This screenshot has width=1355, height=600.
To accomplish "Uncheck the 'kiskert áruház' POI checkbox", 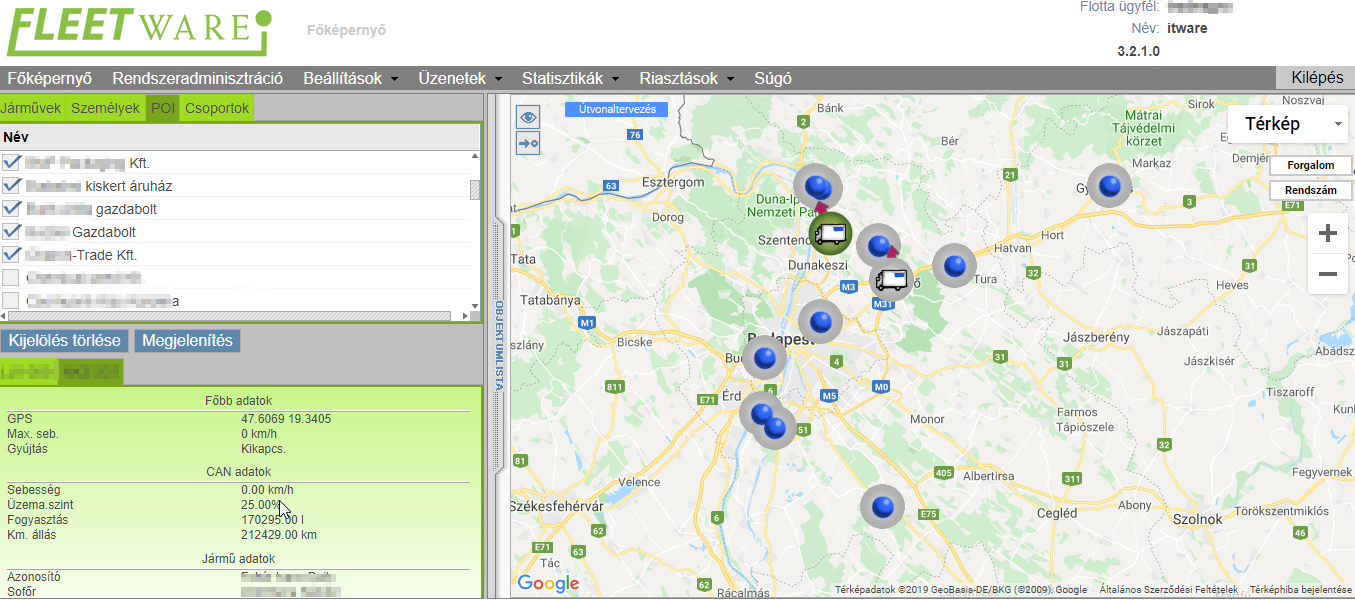I will pyautogui.click(x=12, y=186).
